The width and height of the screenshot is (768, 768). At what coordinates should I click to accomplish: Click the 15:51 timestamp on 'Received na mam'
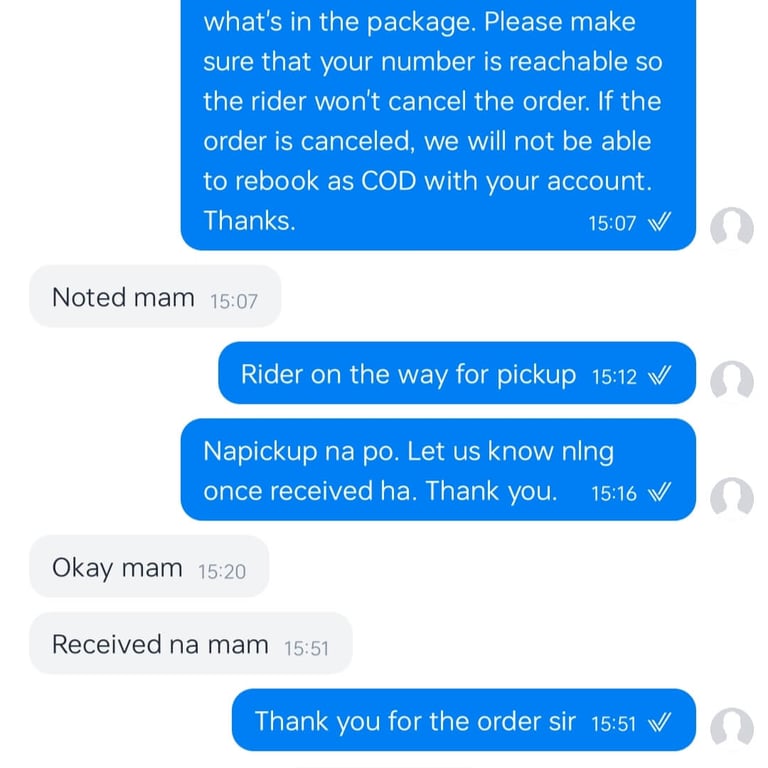[307, 648]
